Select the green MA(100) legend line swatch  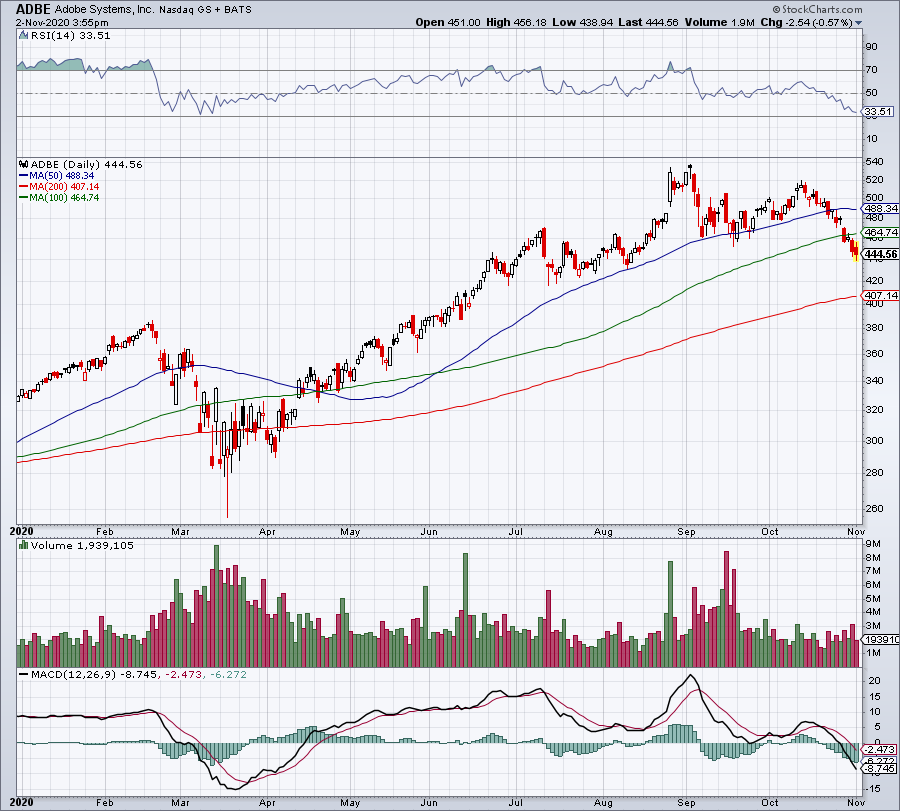(x=24, y=197)
